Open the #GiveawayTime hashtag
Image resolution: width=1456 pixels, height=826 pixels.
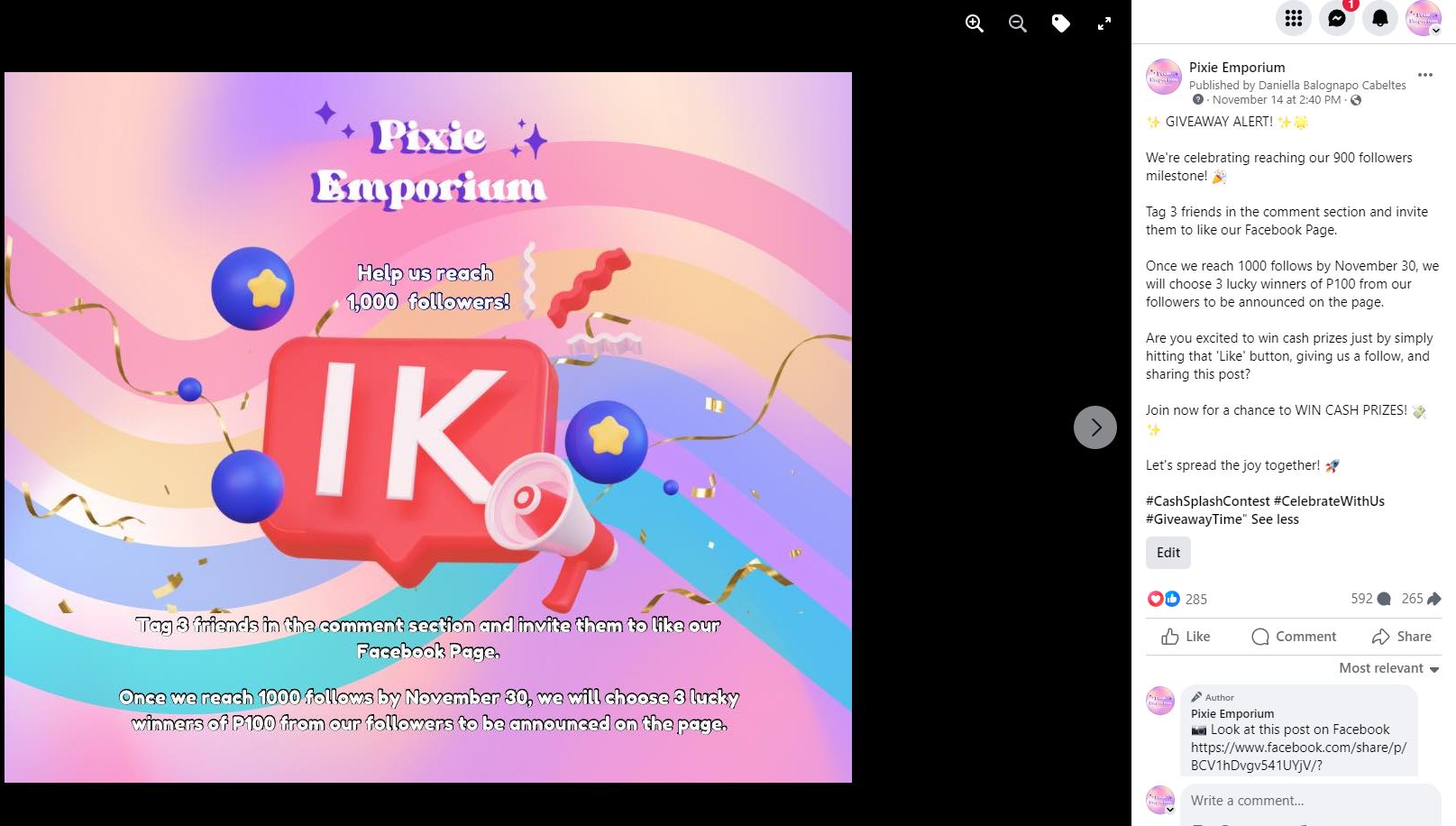pos(1195,519)
